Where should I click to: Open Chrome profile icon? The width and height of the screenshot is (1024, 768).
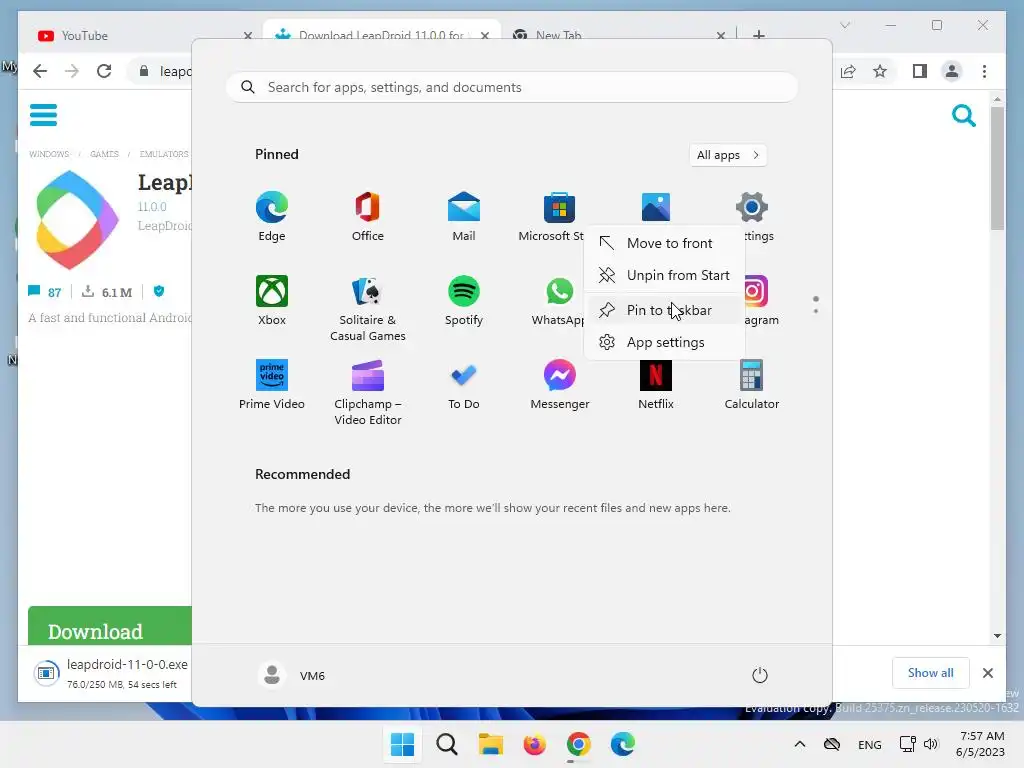click(x=952, y=71)
